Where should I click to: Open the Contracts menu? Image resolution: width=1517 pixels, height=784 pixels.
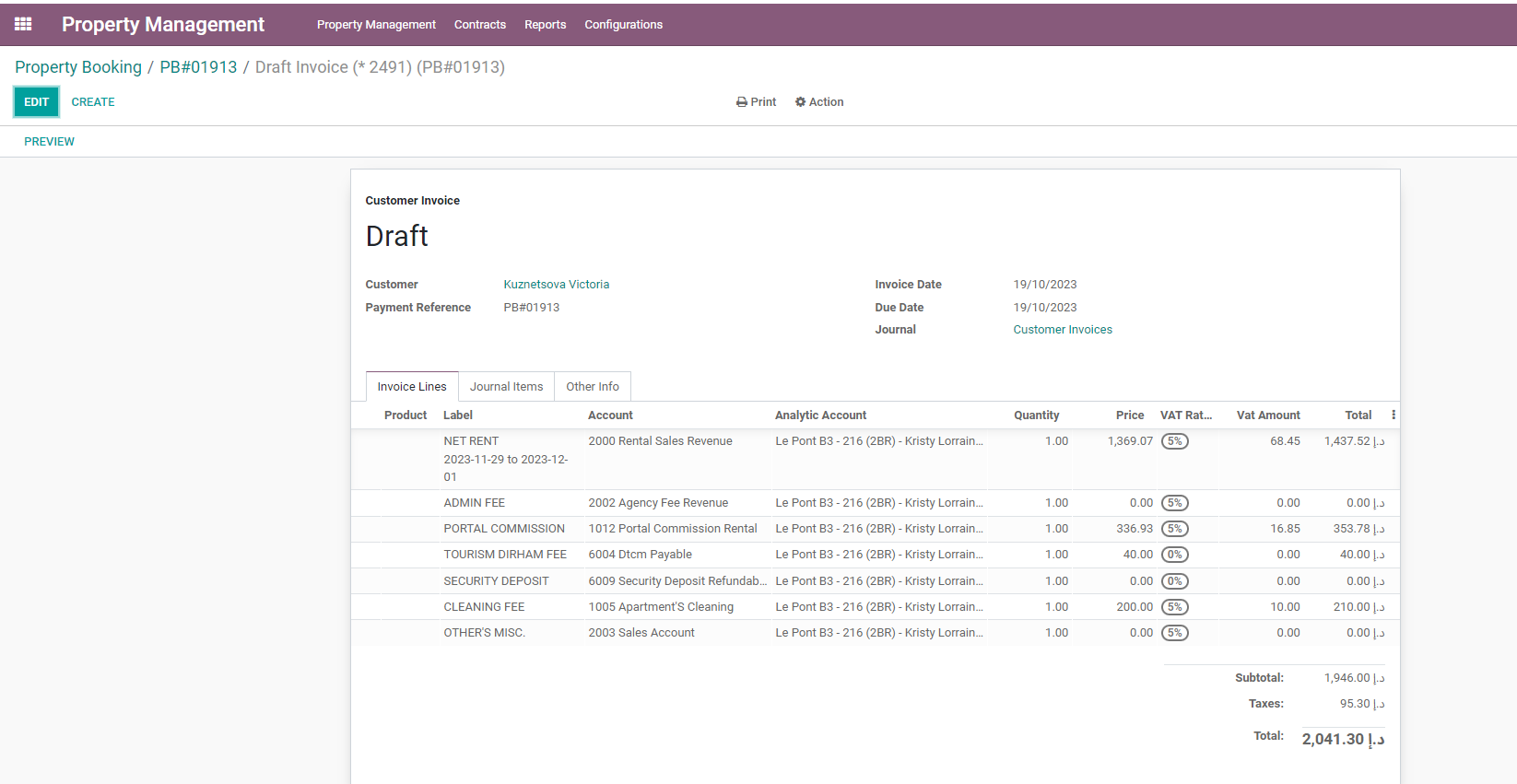point(480,25)
